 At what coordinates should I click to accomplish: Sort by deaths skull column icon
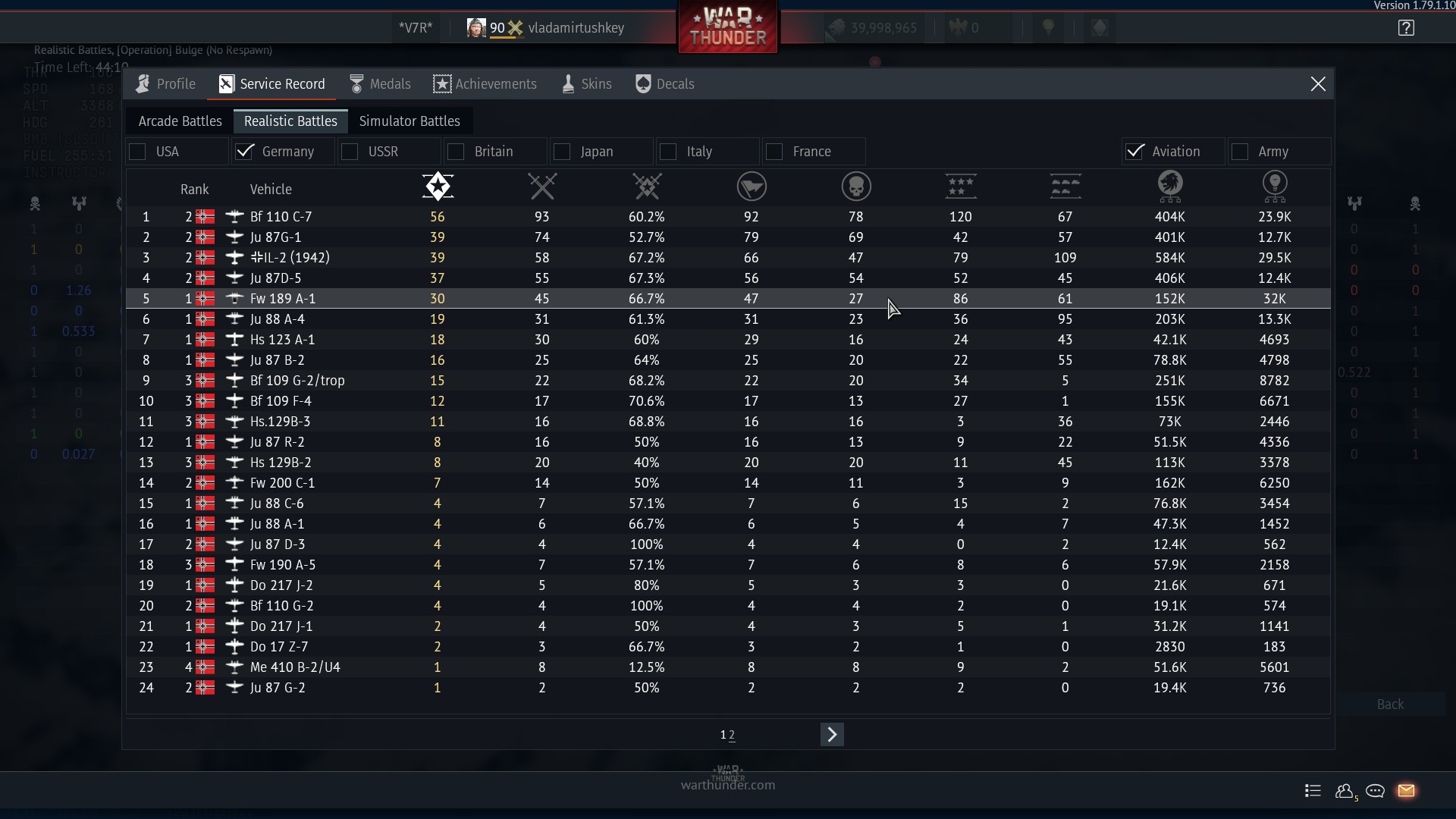(856, 187)
